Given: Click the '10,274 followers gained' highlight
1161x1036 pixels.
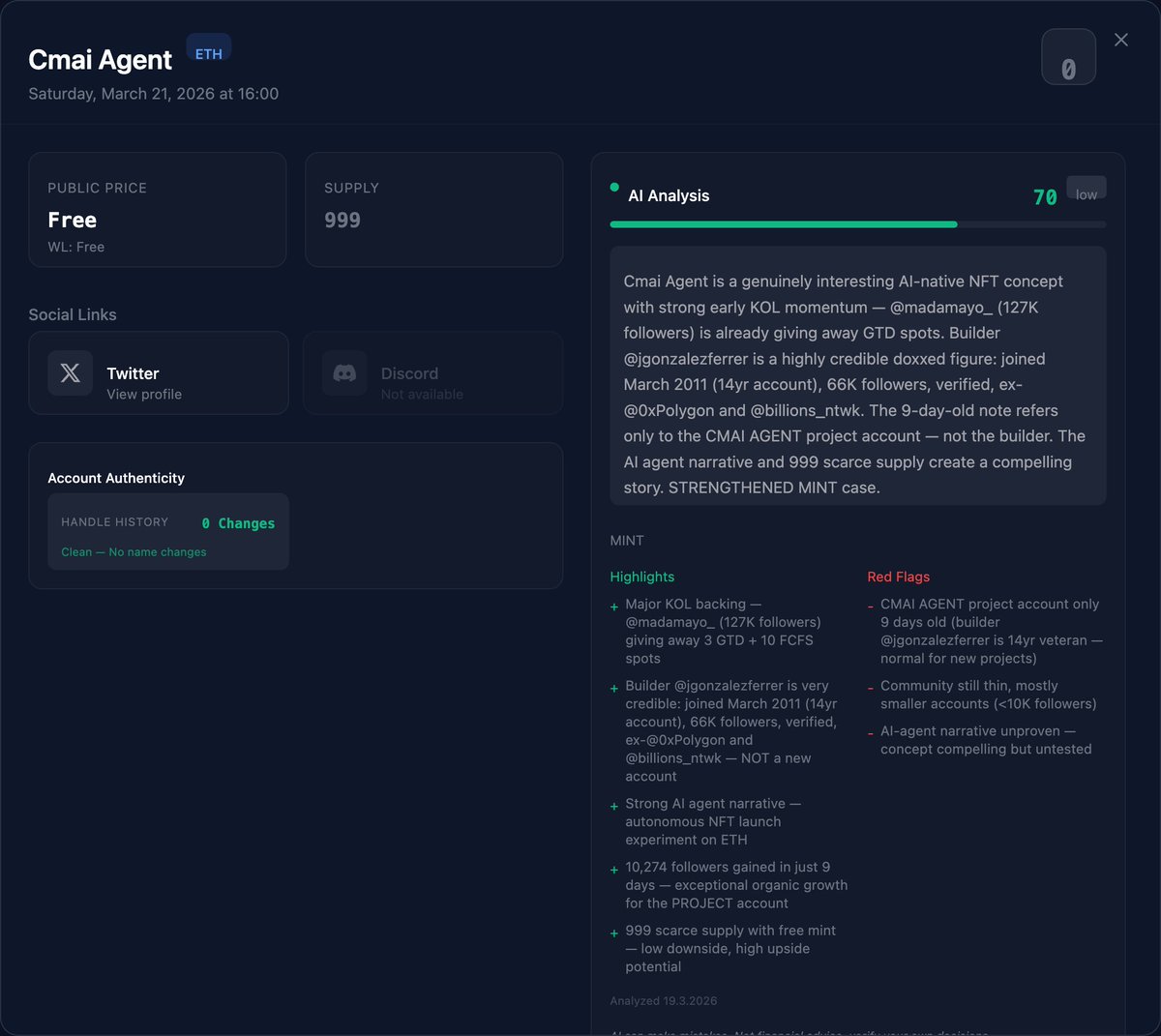Looking at the screenshot, I should click(x=730, y=885).
